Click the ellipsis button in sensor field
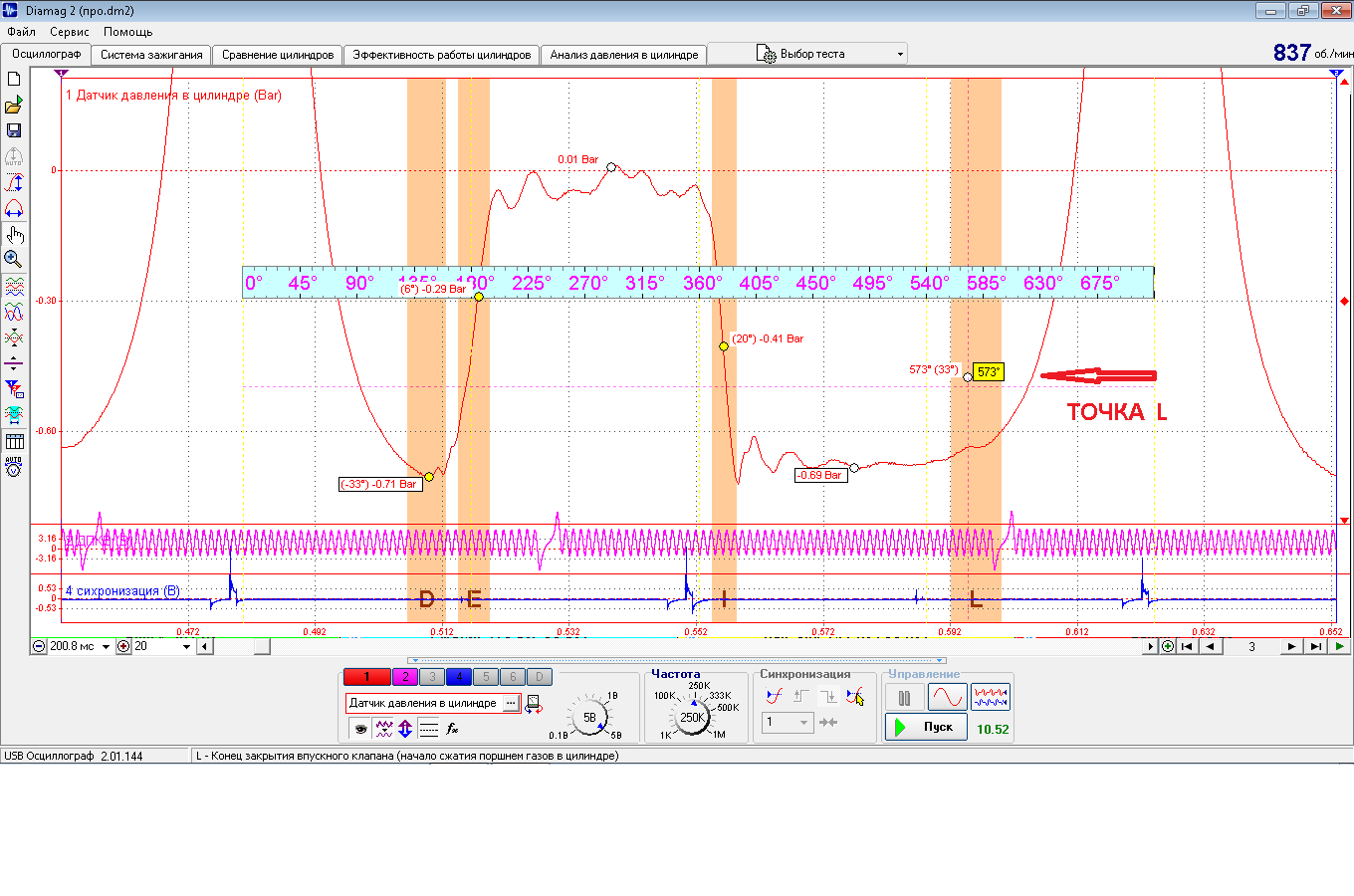 pos(511,704)
